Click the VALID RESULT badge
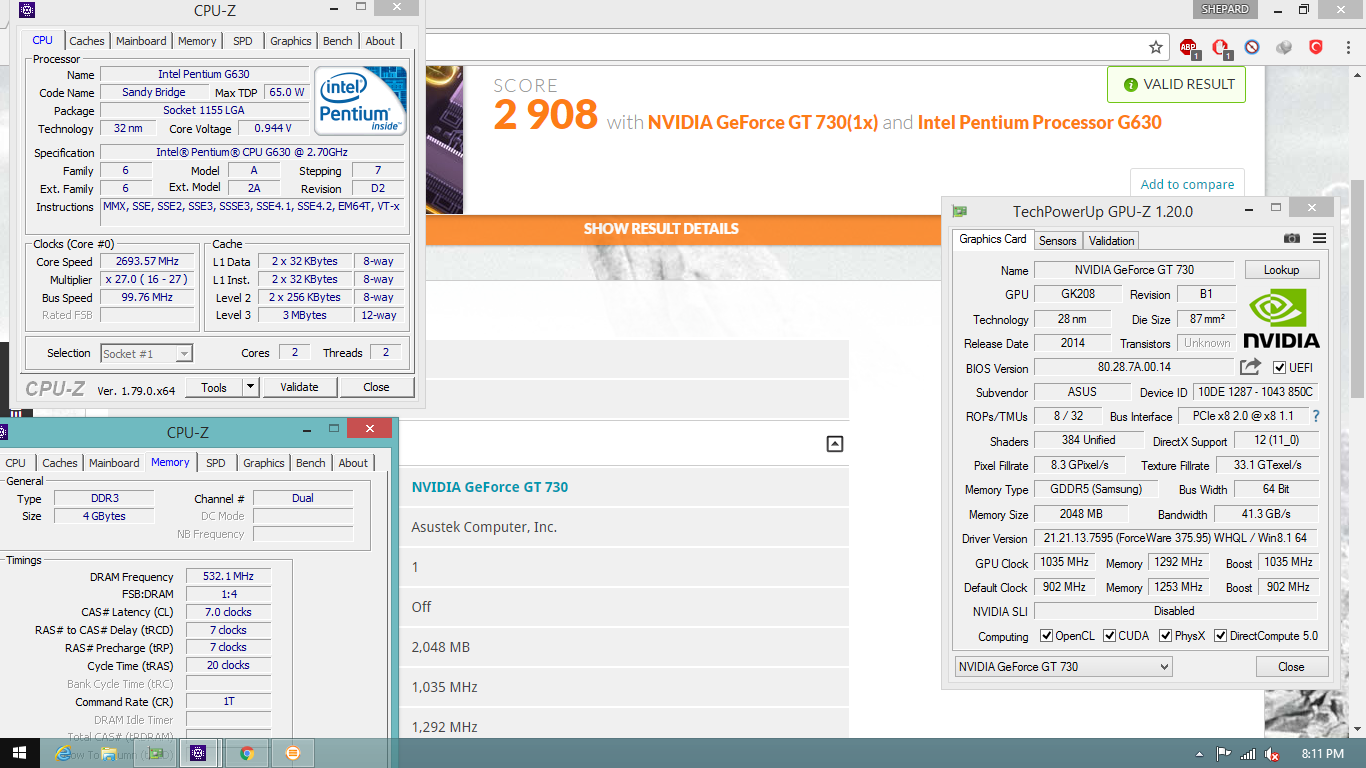Image resolution: width=1366 pixels, height=768 pixels. [x=1176, y=84]
